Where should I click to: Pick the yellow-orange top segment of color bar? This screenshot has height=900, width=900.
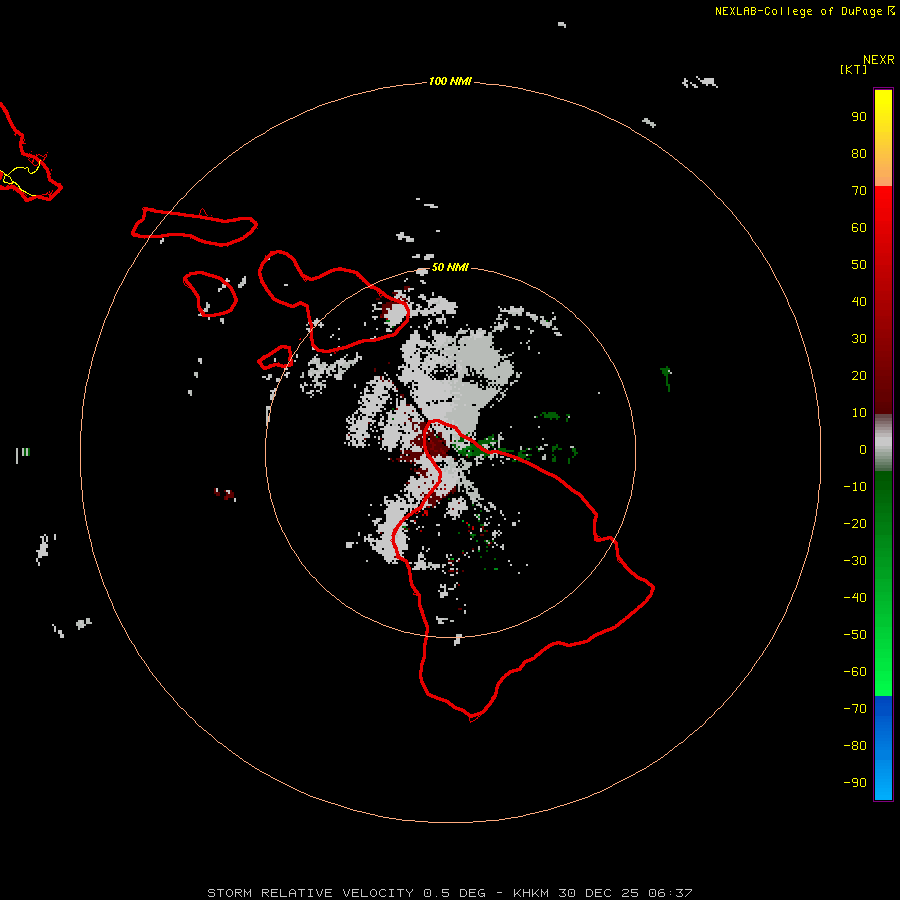(883, 138)
